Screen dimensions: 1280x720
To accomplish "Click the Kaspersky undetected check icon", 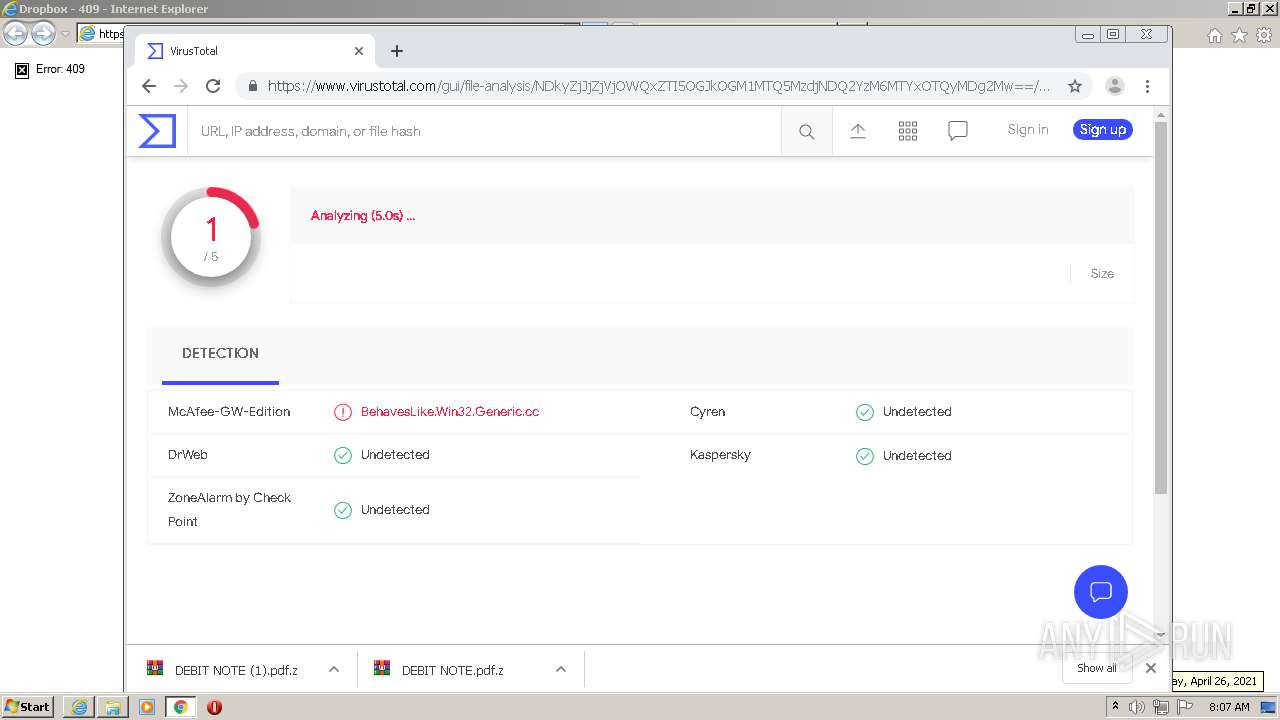I will pos(865,456).
